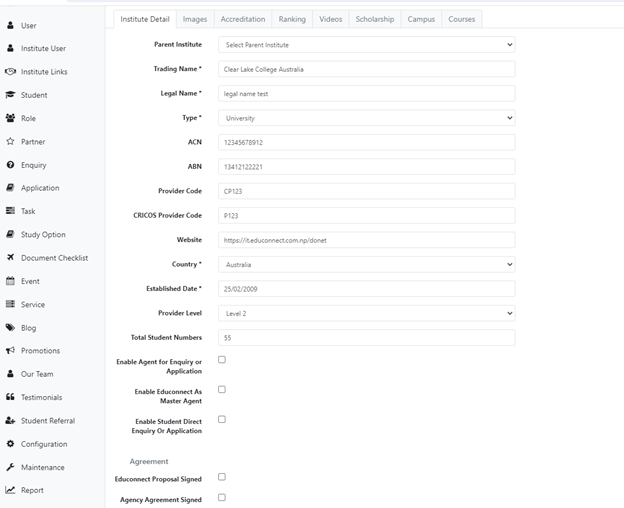Image resolution: width=624 pixels, height=508 pixels.
Task: Click the gear Configuration icon
Action: tap(10, 444)
